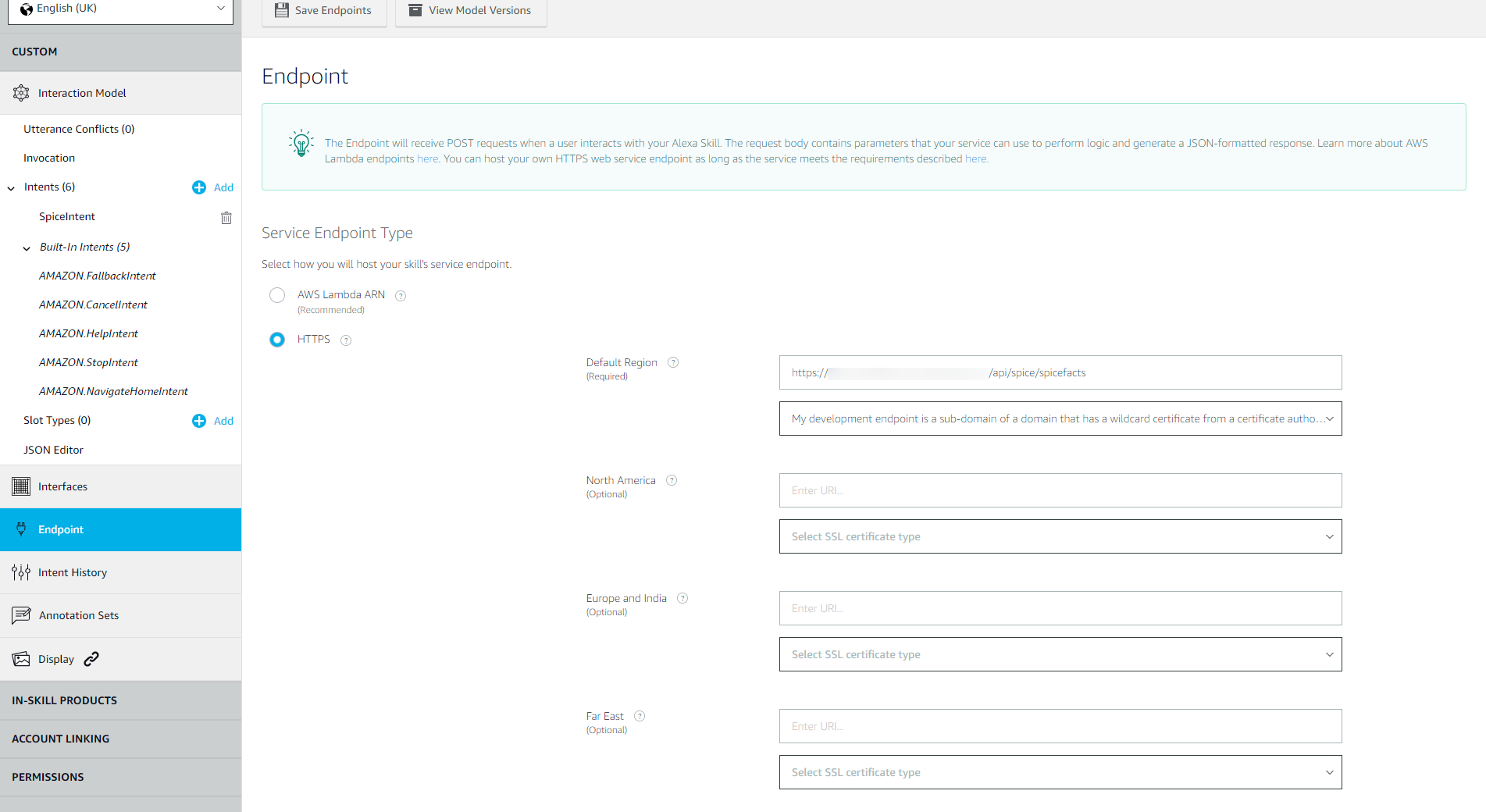Click the plus icon beside Slot Types Add
Viewport: 1486px width, 812px height.
click(199, 421)
